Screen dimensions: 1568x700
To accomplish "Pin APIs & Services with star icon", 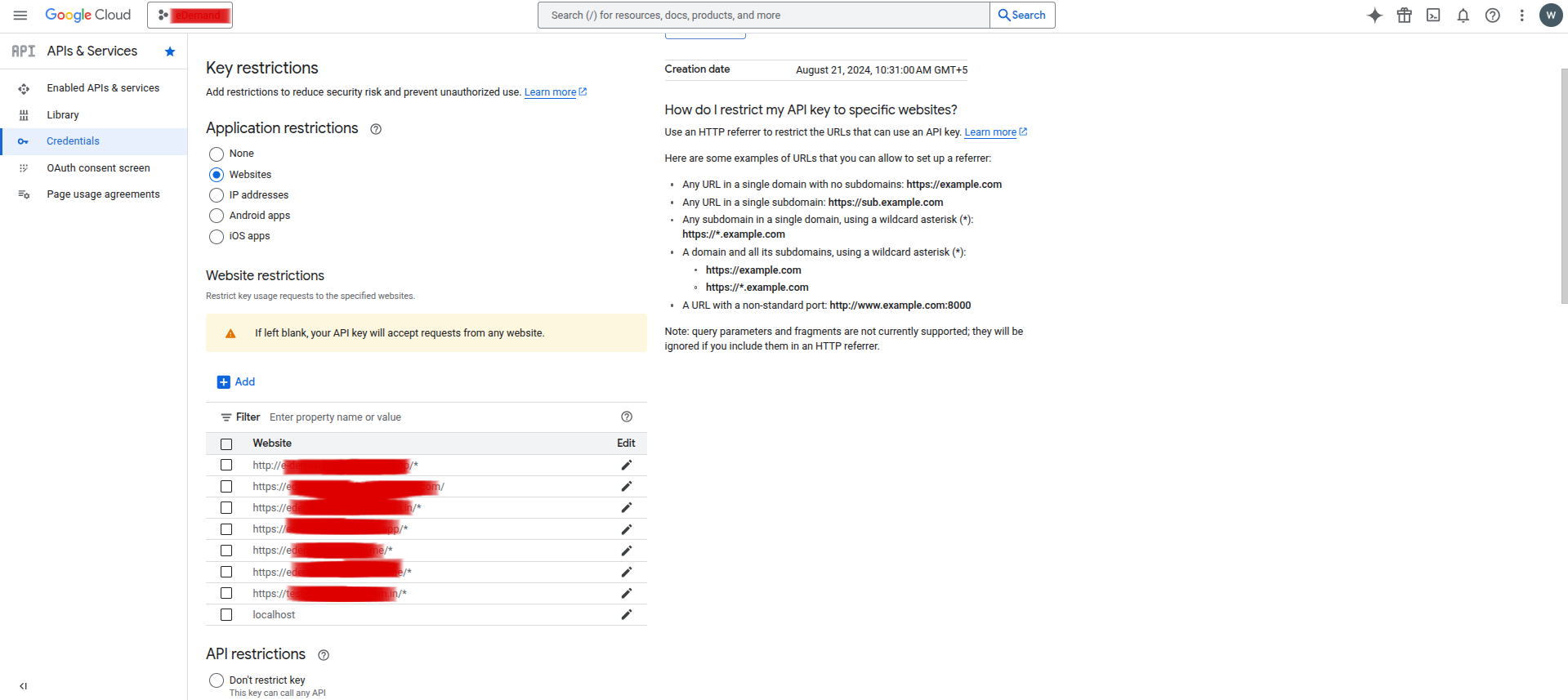I will click(170, 51).
